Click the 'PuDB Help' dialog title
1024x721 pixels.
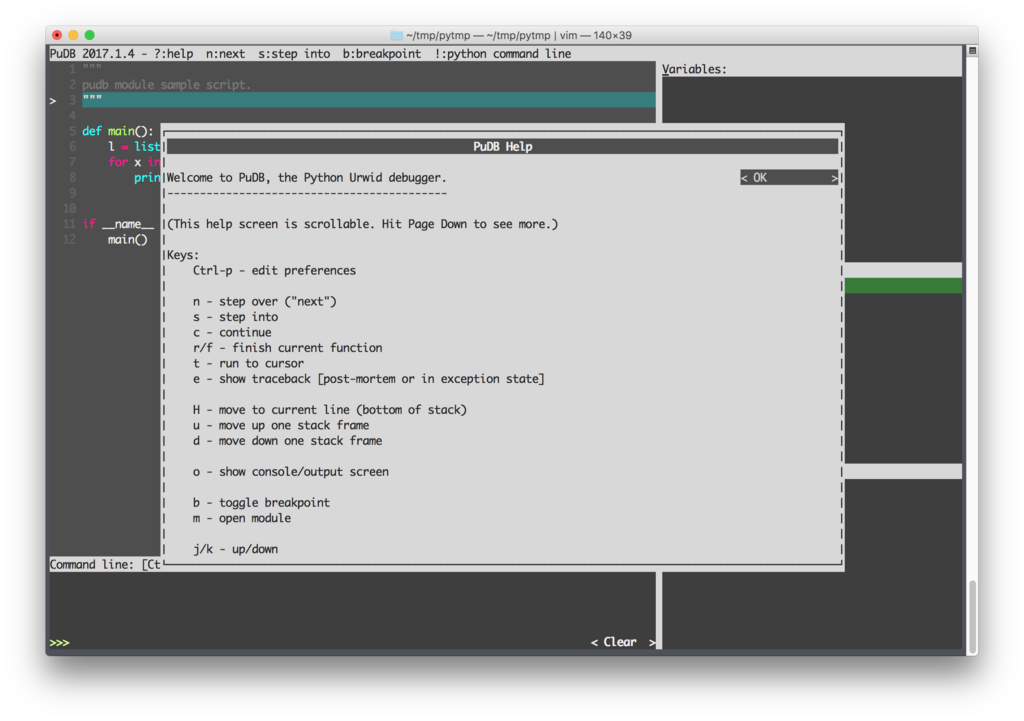click(x=502, y=146)
